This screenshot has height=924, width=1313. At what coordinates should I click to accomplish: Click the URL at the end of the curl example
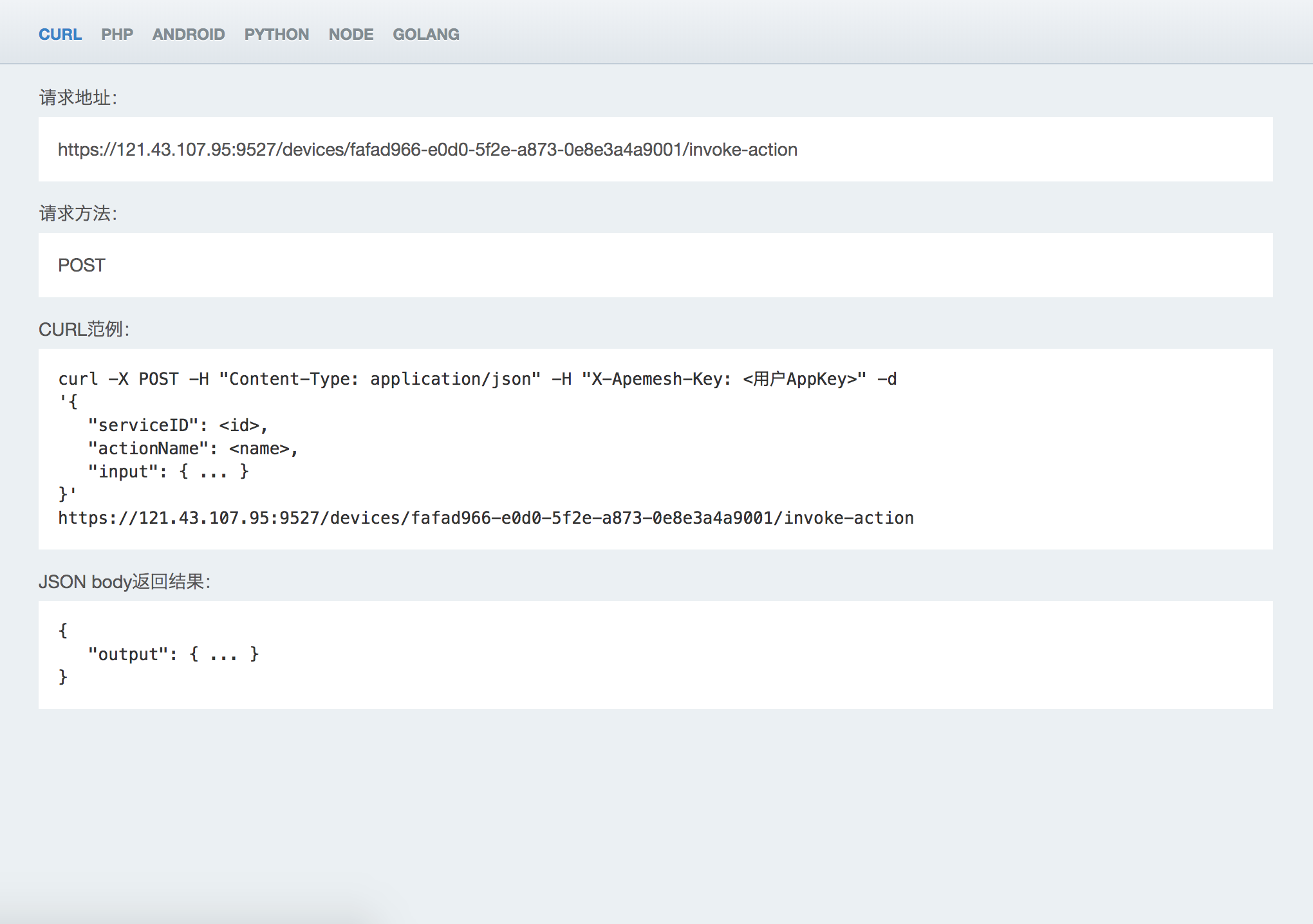(x=486, y=518)
